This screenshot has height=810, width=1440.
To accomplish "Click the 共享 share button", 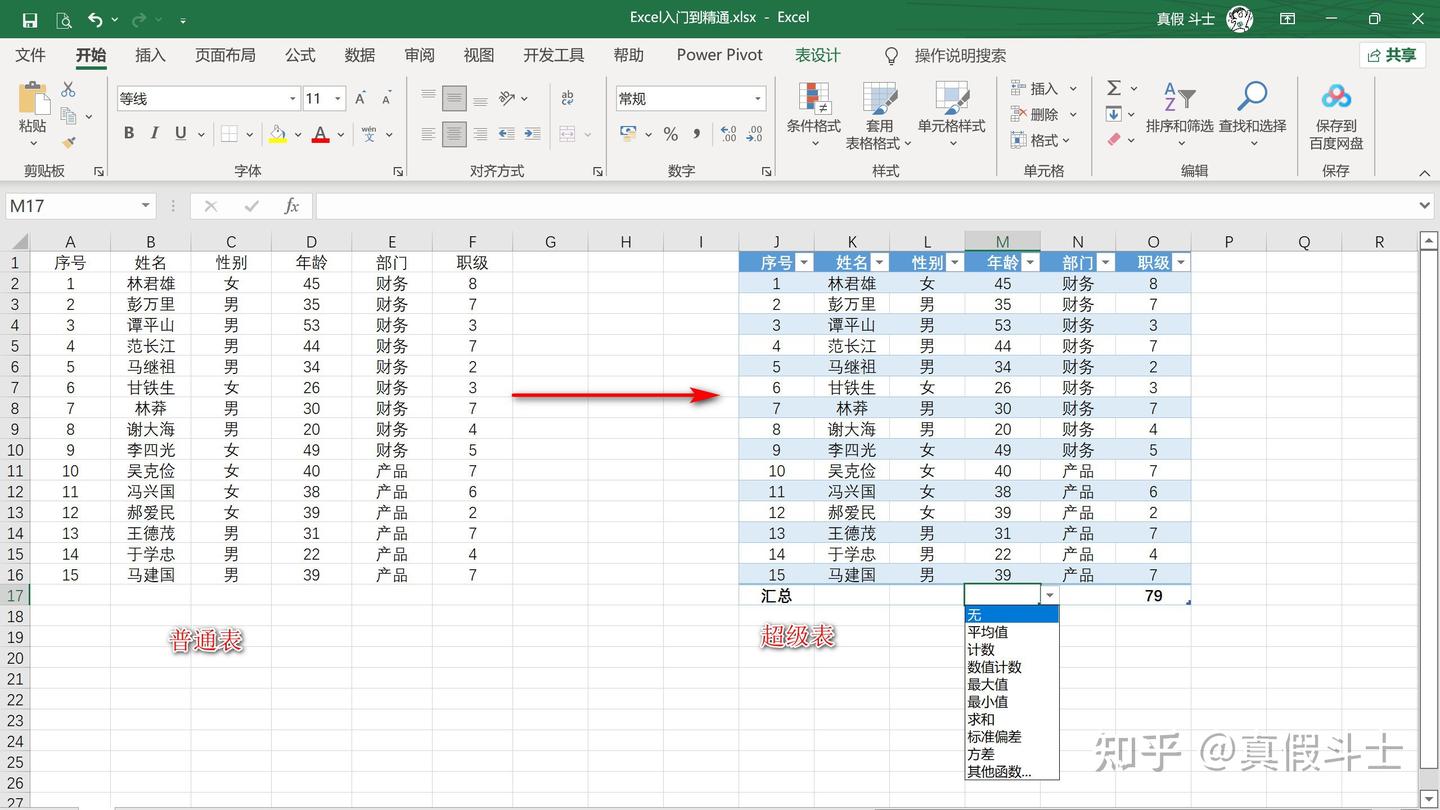I will click(x=1392, y=55).
